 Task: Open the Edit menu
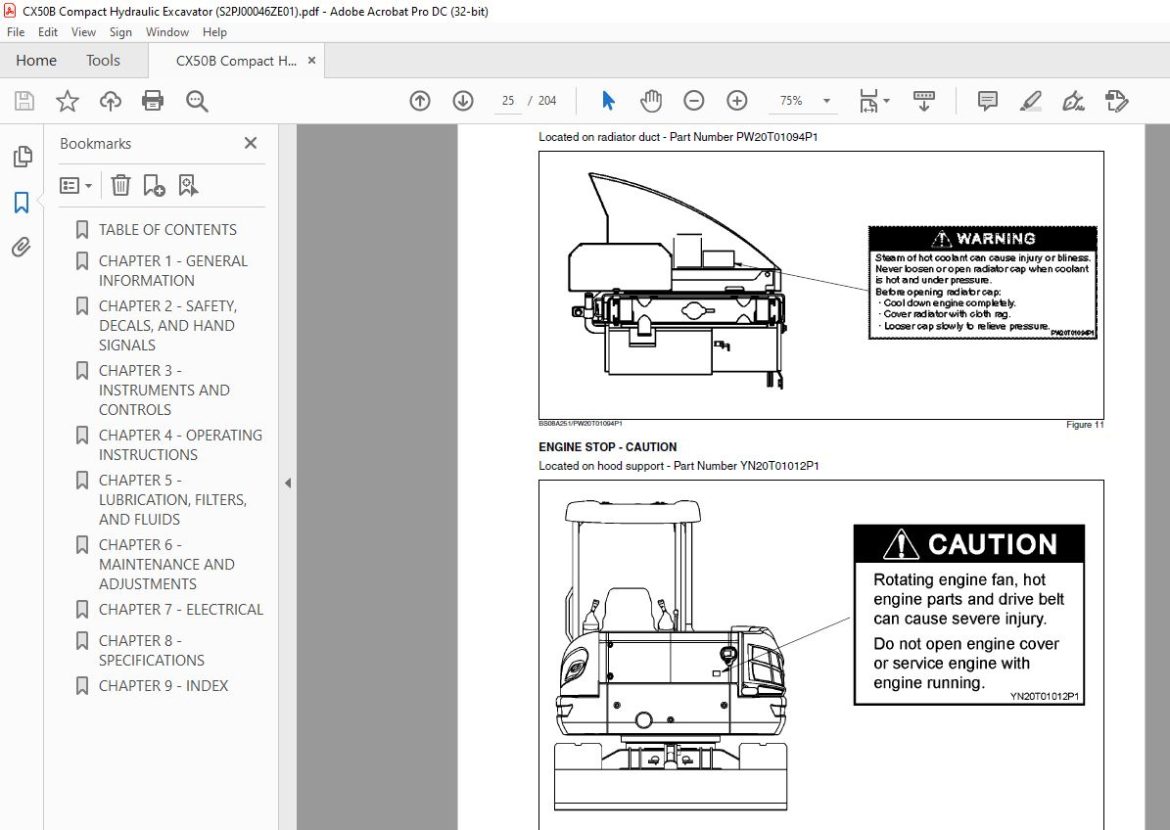pos(48,32)
